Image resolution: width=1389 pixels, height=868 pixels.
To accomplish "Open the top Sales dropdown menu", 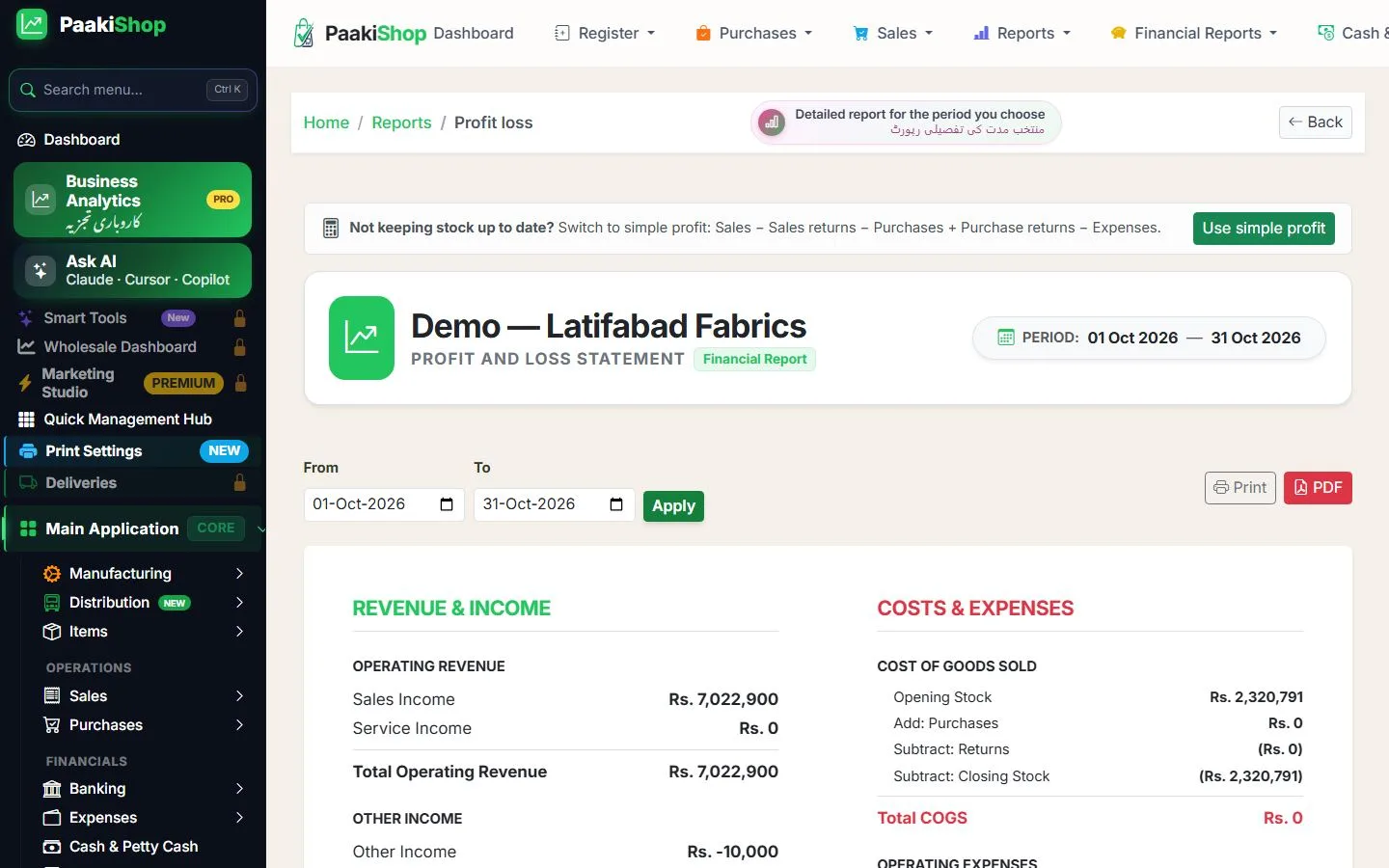I will click(x=893, y=33).
